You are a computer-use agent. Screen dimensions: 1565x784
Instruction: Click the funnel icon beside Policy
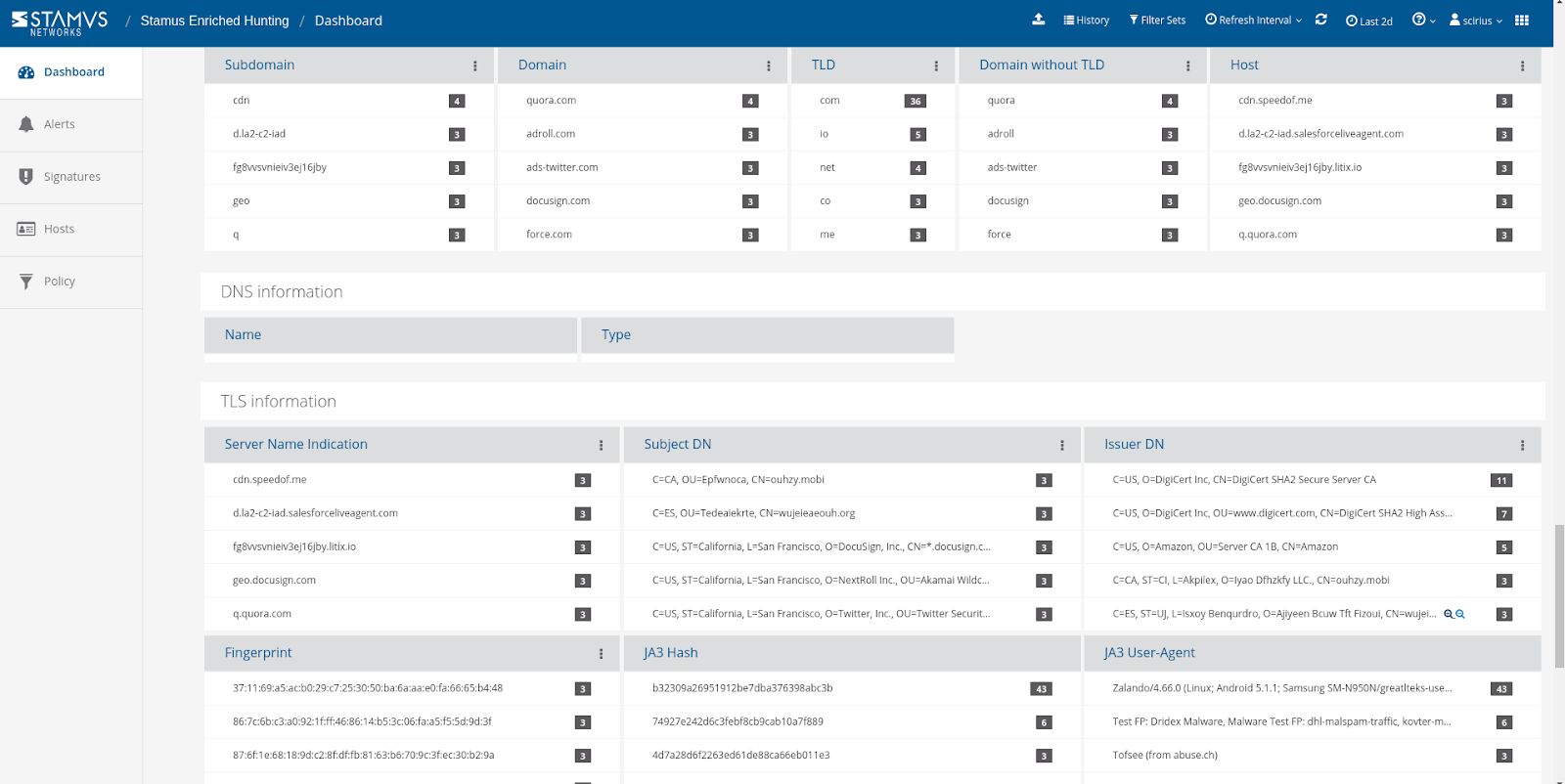[26, 282]
